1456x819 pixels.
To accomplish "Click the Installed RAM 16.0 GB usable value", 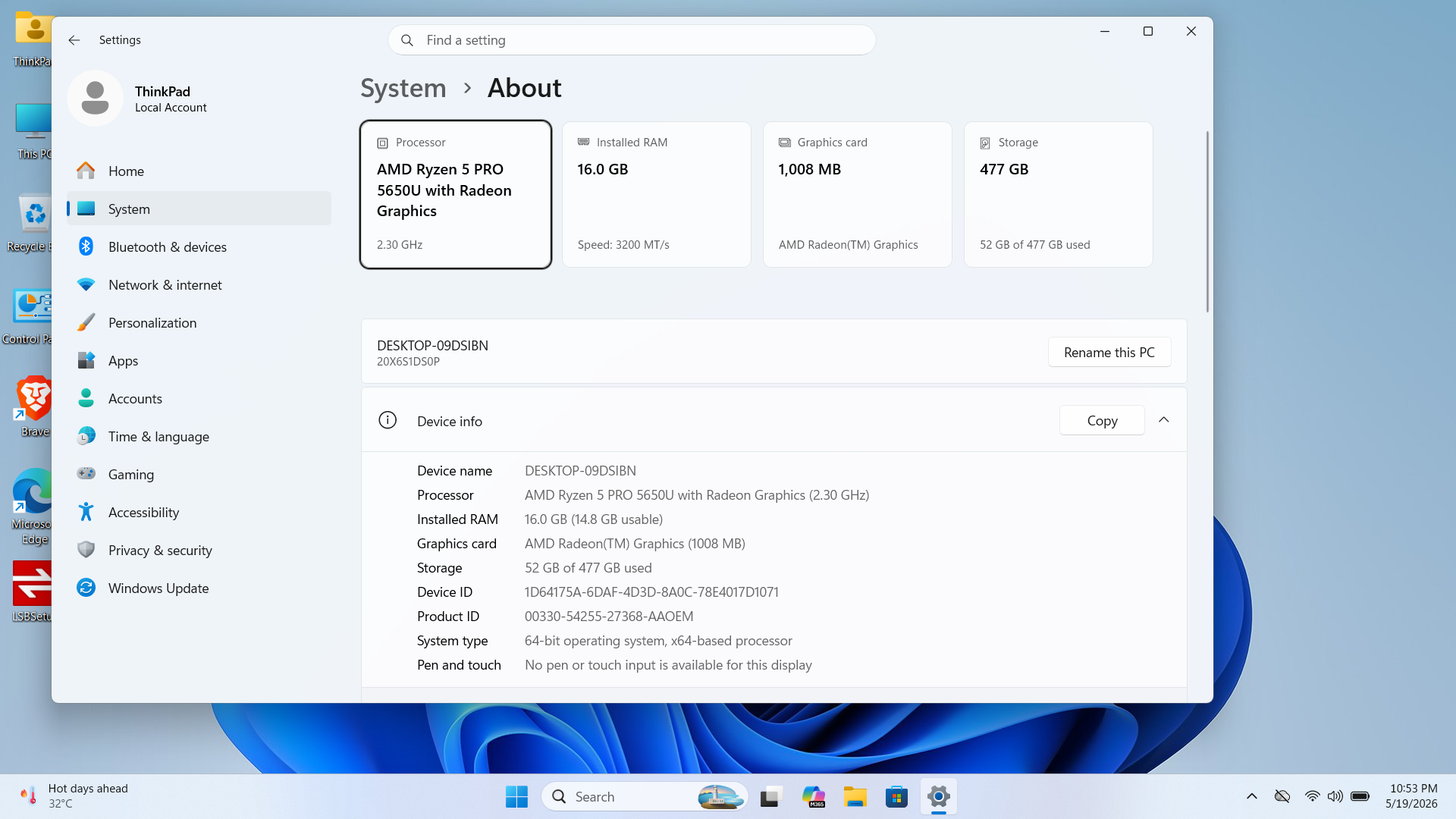I will (594, 519).
